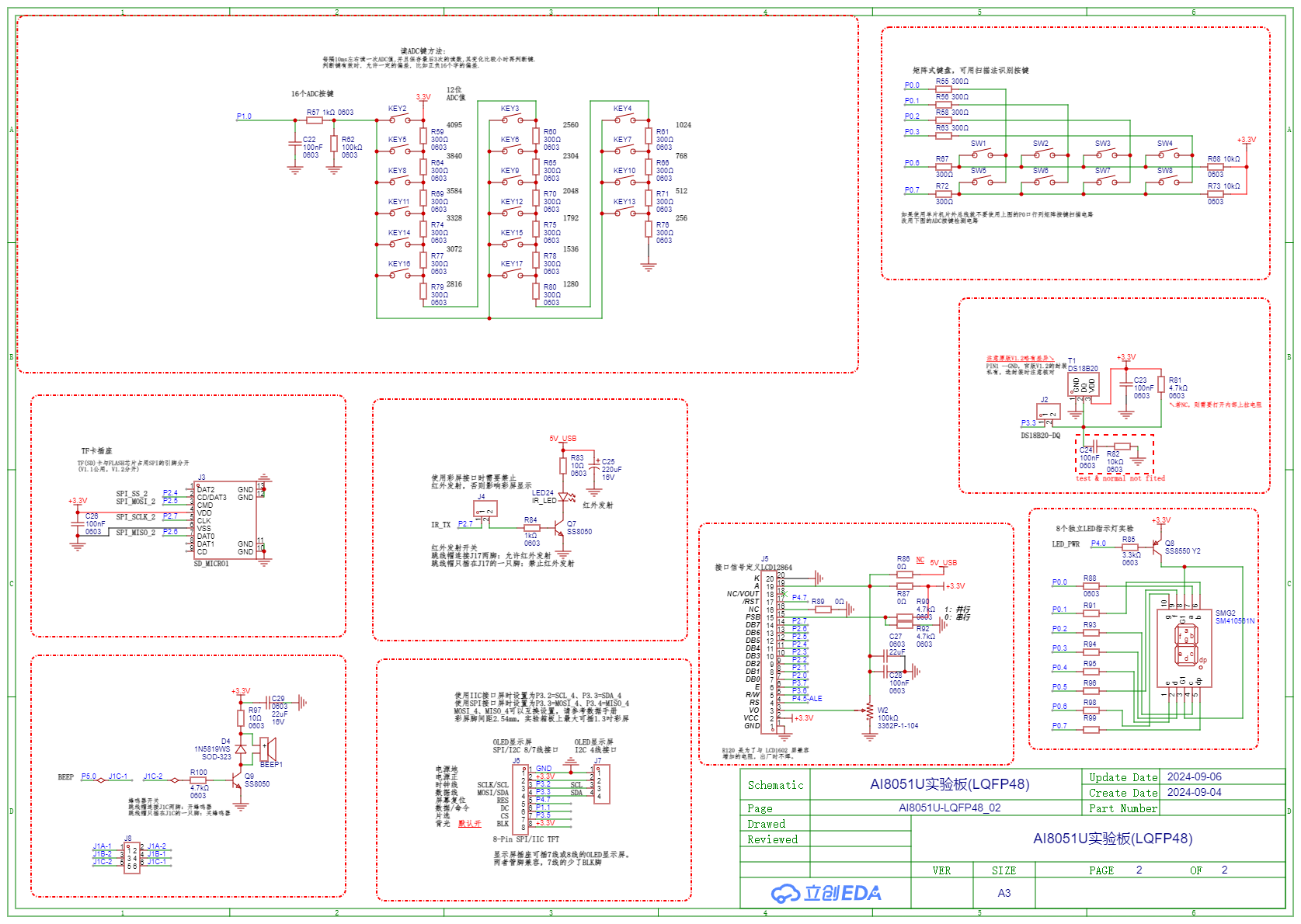Screen dimensions: 1301x924
Task: Click the D4 1N5819WS diode symbol
Action: coord(241,749)
